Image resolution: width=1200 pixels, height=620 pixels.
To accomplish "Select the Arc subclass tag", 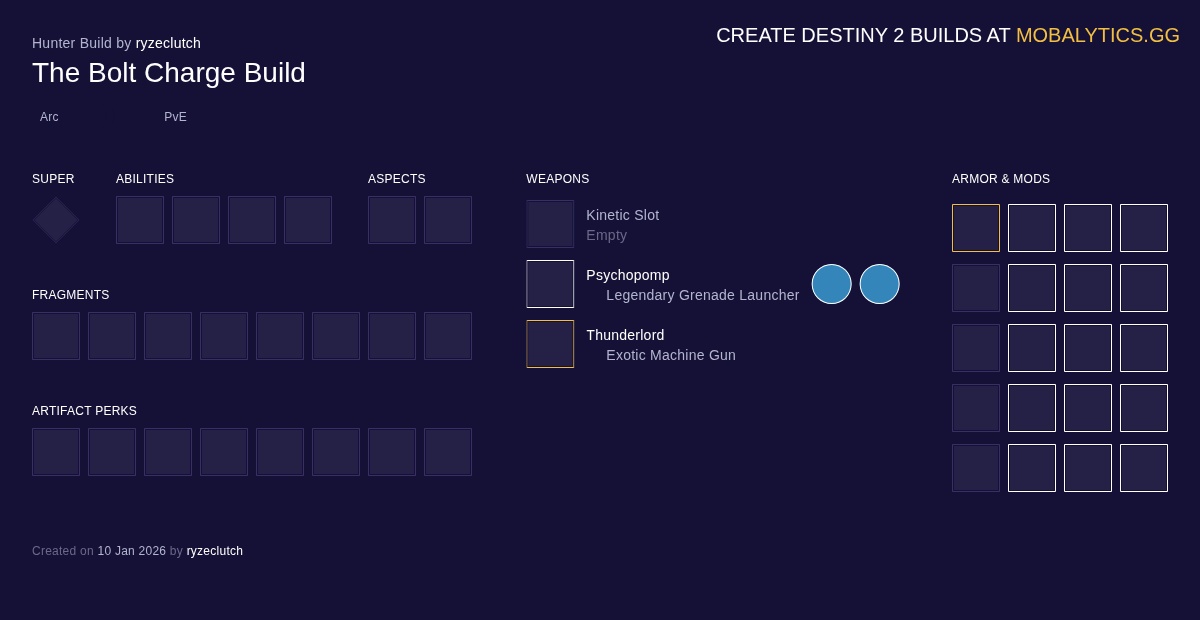I will pyautogui.click(x=49, y=117).
